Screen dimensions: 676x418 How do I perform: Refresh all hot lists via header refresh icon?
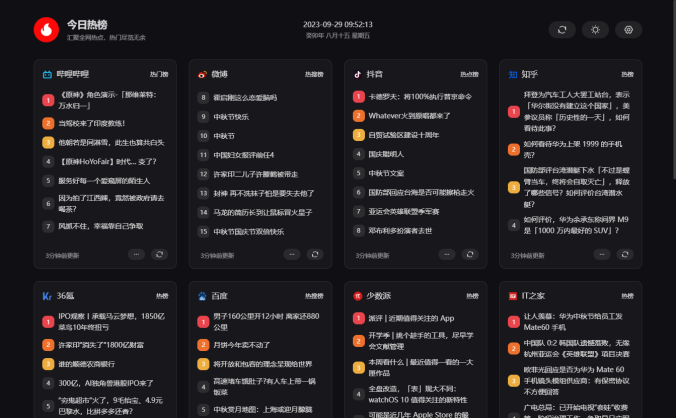click(x=562, y=30)
